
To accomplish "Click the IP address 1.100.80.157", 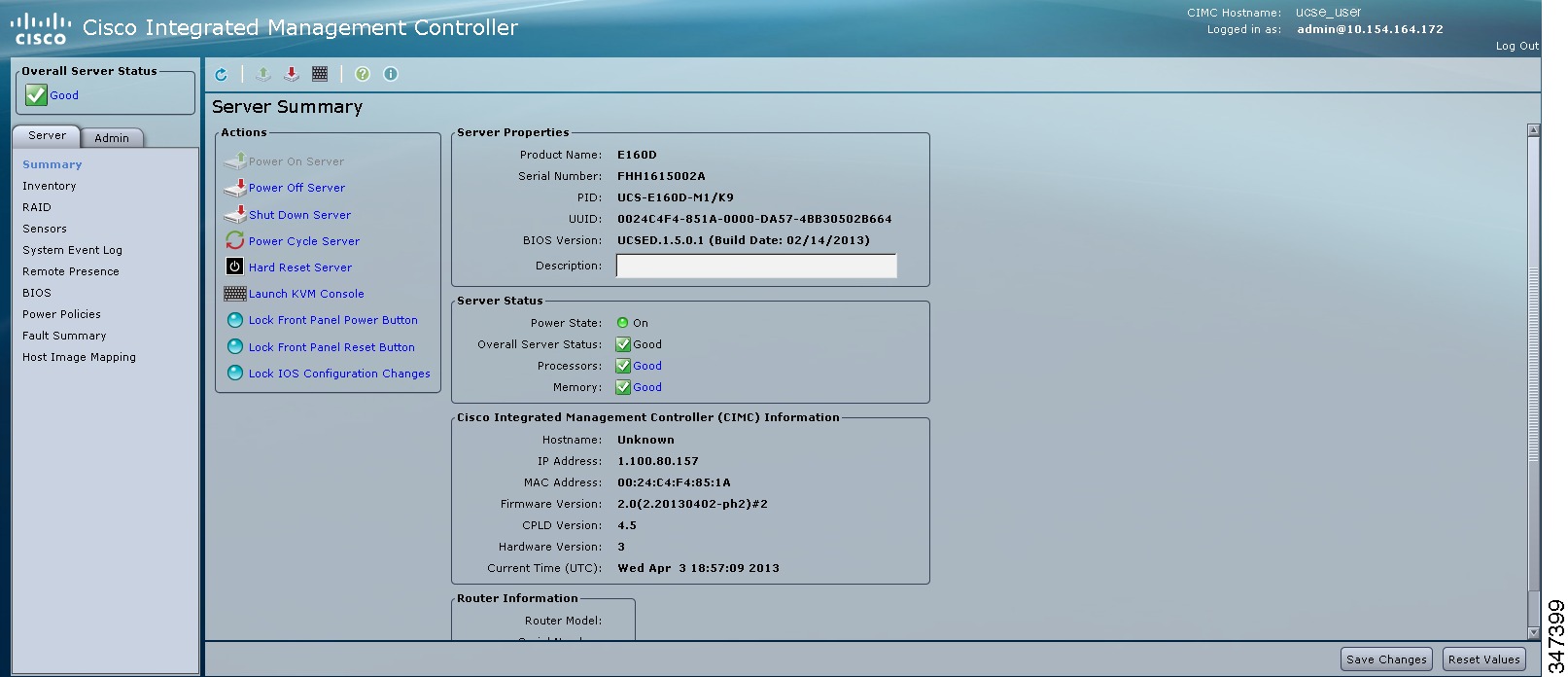I will (658, 461).
